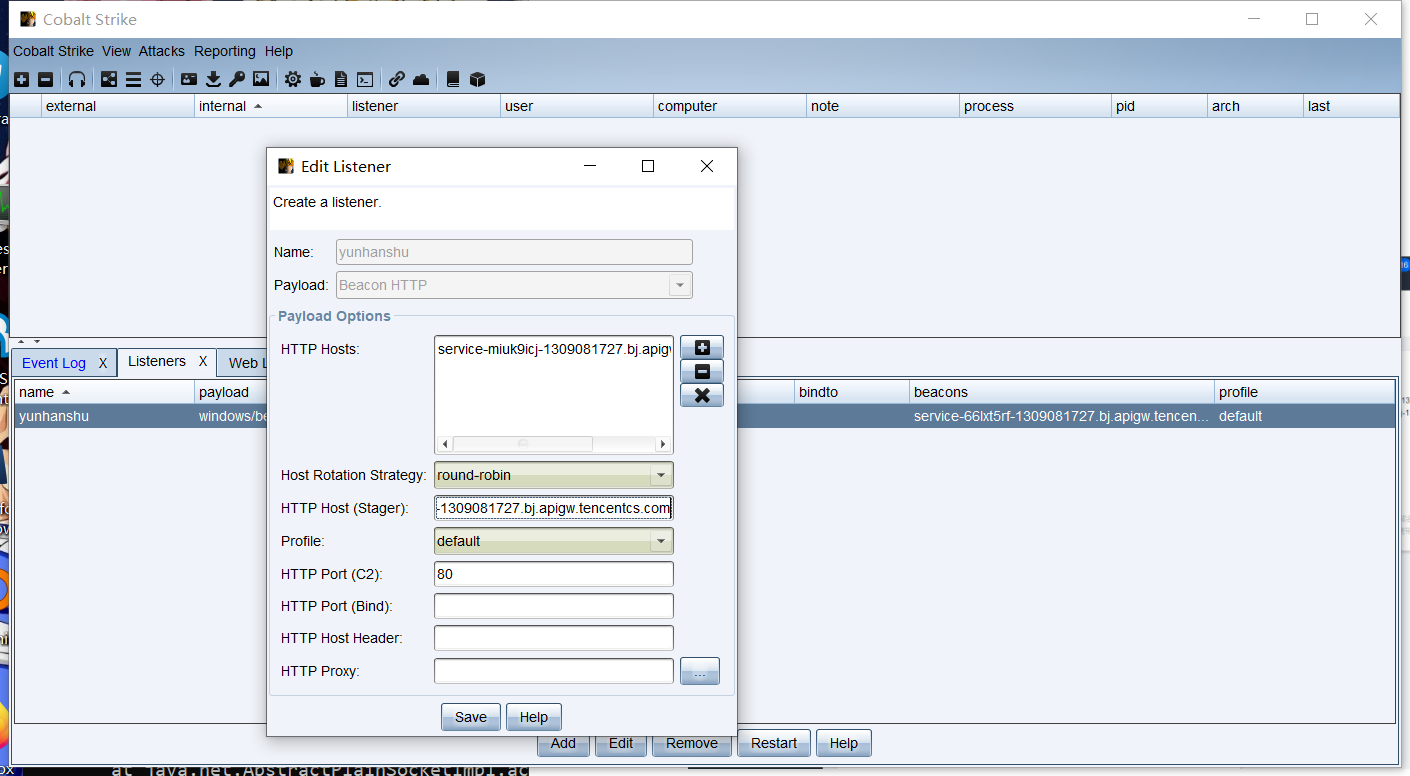Add a new listener
The height and width of the screenshot is (776, 1410).
pyautogui.click(x=563, y=743)
